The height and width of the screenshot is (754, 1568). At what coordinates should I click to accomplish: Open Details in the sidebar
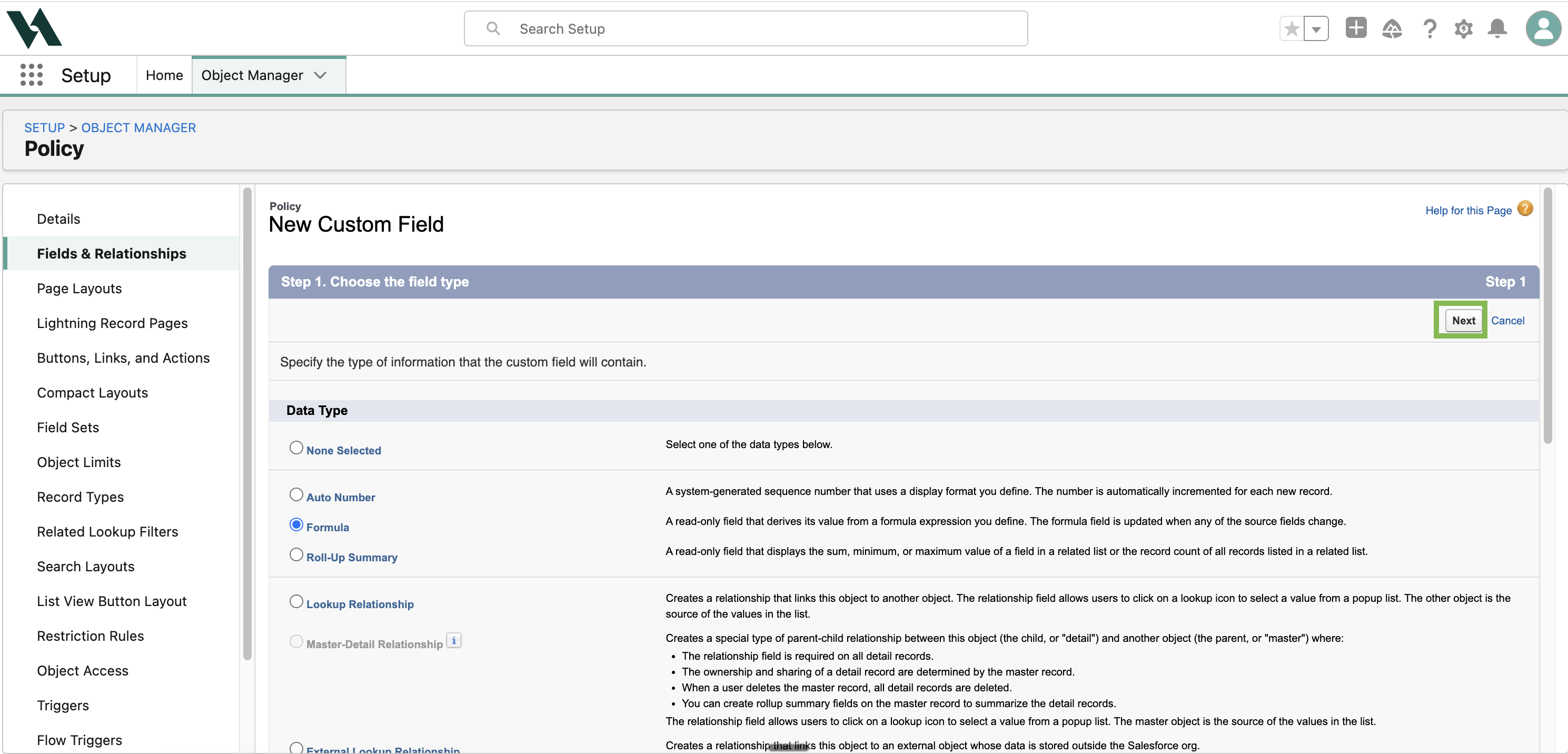point(58,219)
